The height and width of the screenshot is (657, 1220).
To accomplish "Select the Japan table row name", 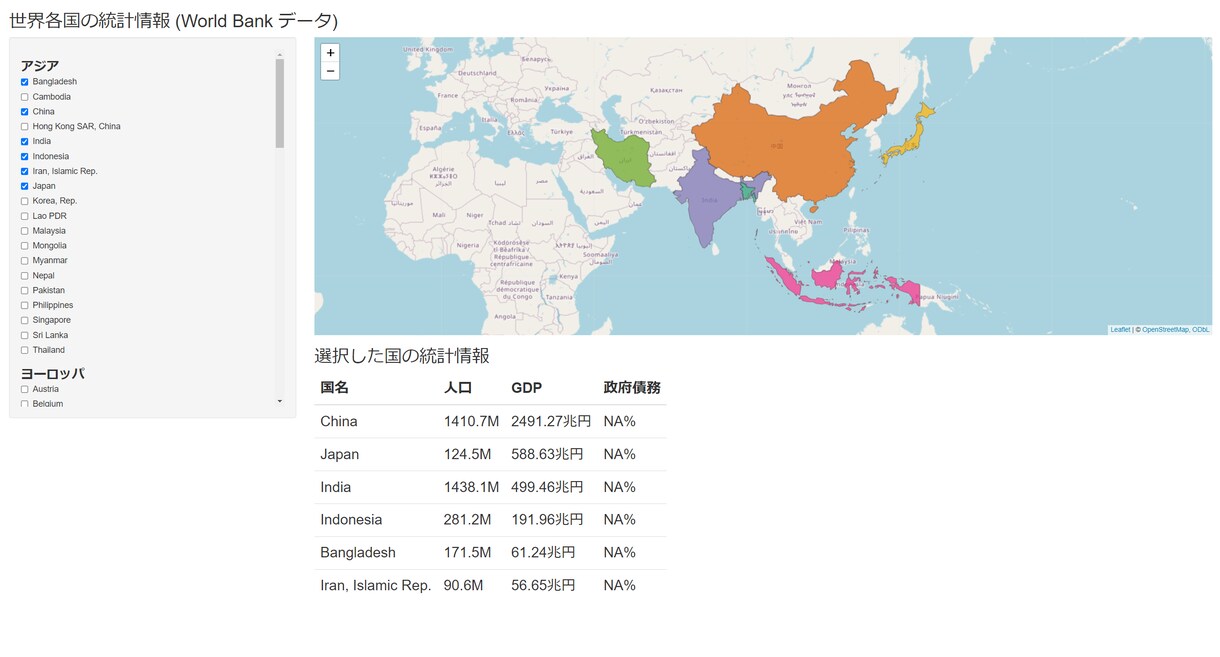I will point(340,455).
